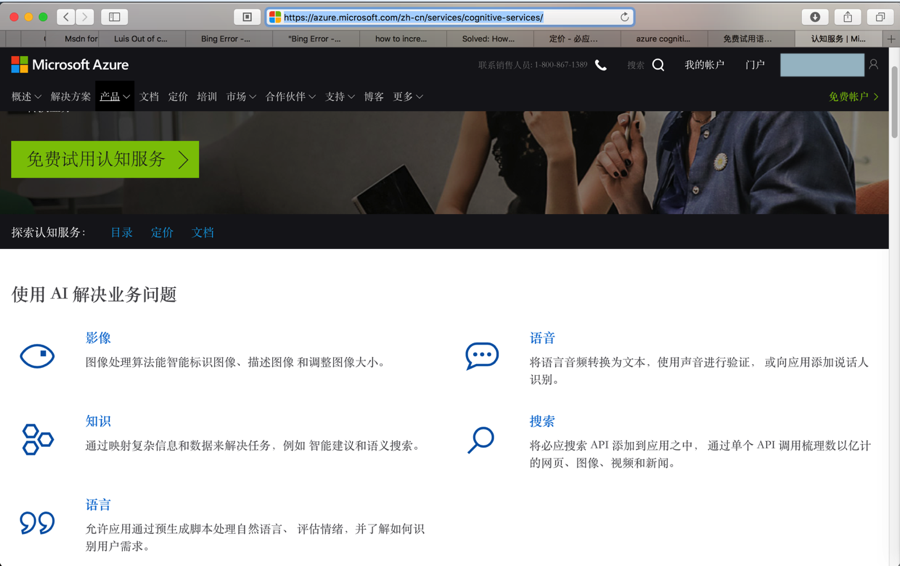Click the 目录 link in explore bar
900x566 pixels.
coord(122,232)
